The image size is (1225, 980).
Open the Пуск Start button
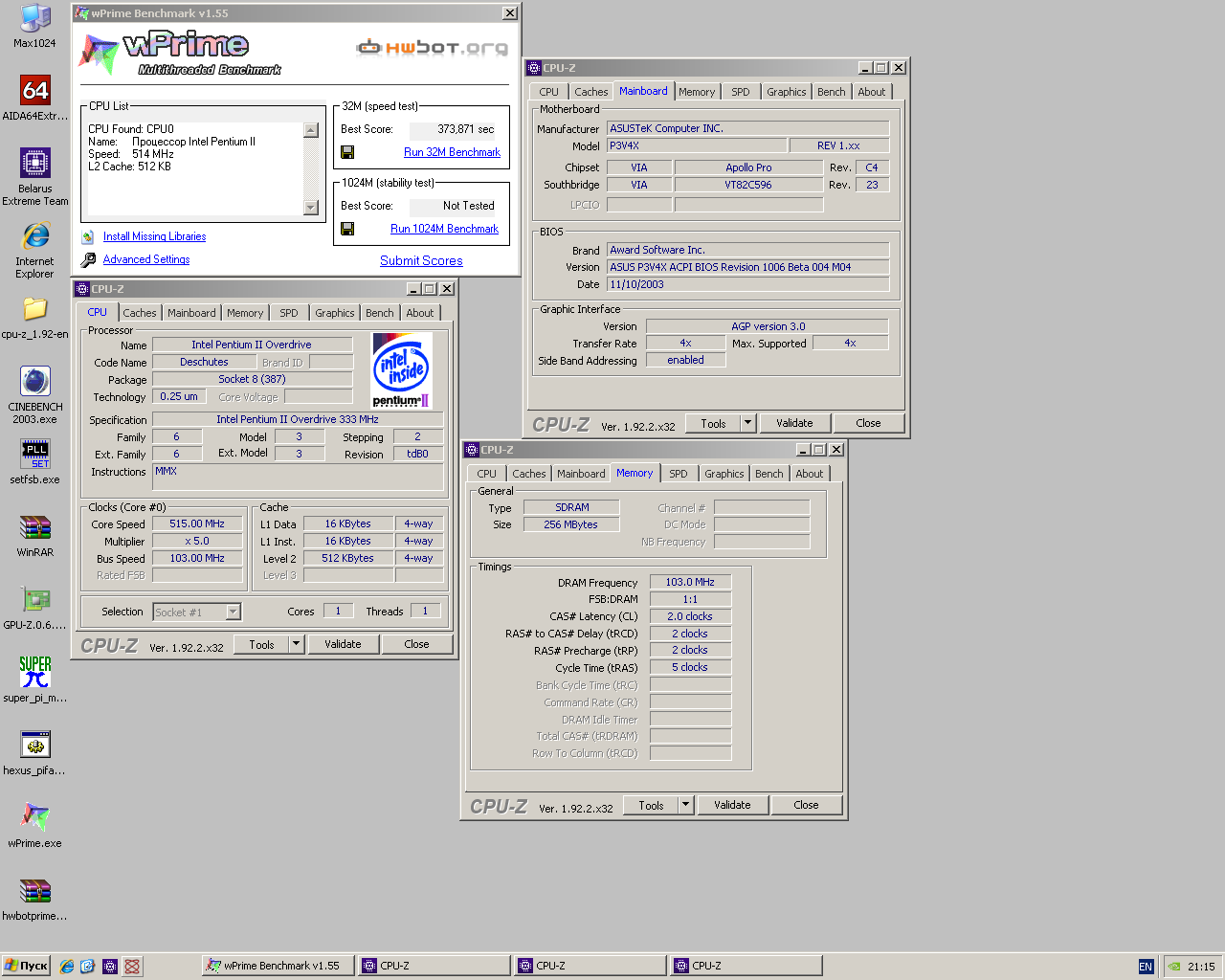point(26,967)
